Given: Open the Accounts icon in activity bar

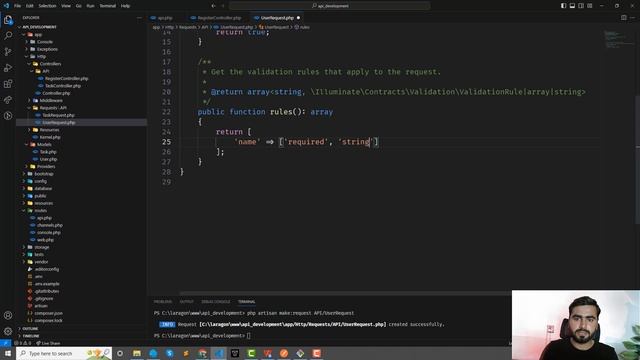Looking at the screenshot, I should pyautogui.click(x=8, y=315).
